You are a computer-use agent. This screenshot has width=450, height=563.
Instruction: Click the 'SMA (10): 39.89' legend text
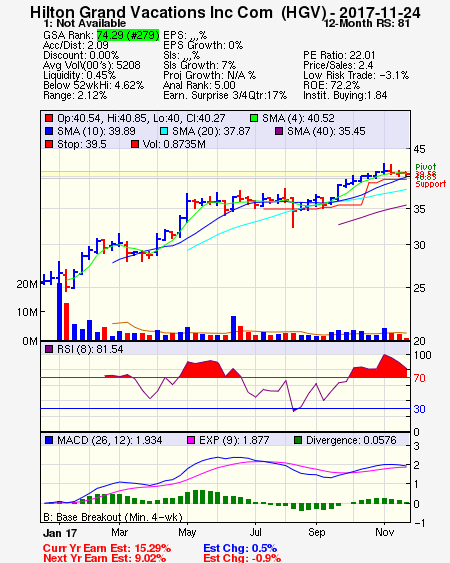[x=96, y=131]
